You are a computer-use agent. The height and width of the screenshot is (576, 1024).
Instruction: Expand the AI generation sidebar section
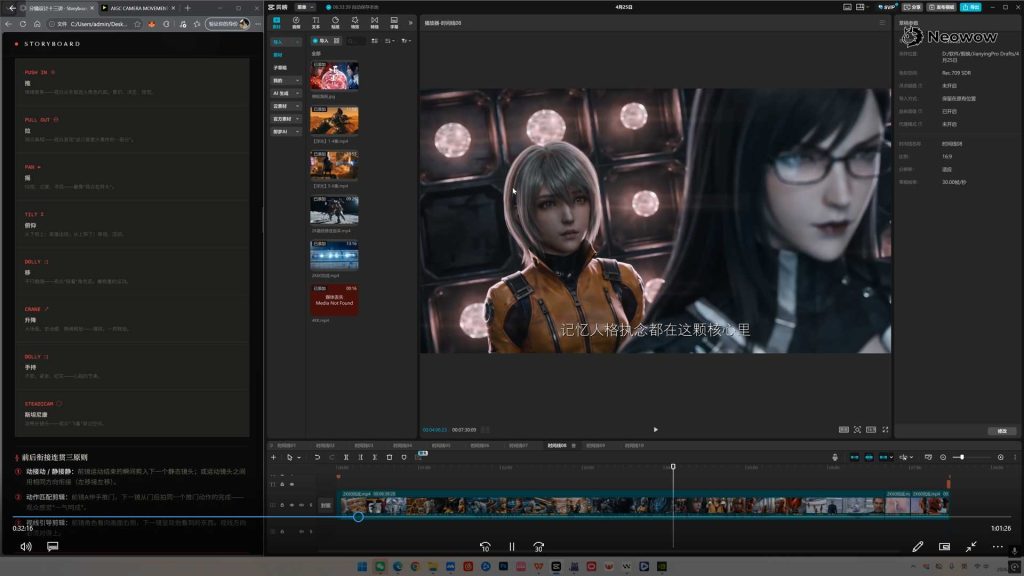pyautogui.click(x=285, y=93)
